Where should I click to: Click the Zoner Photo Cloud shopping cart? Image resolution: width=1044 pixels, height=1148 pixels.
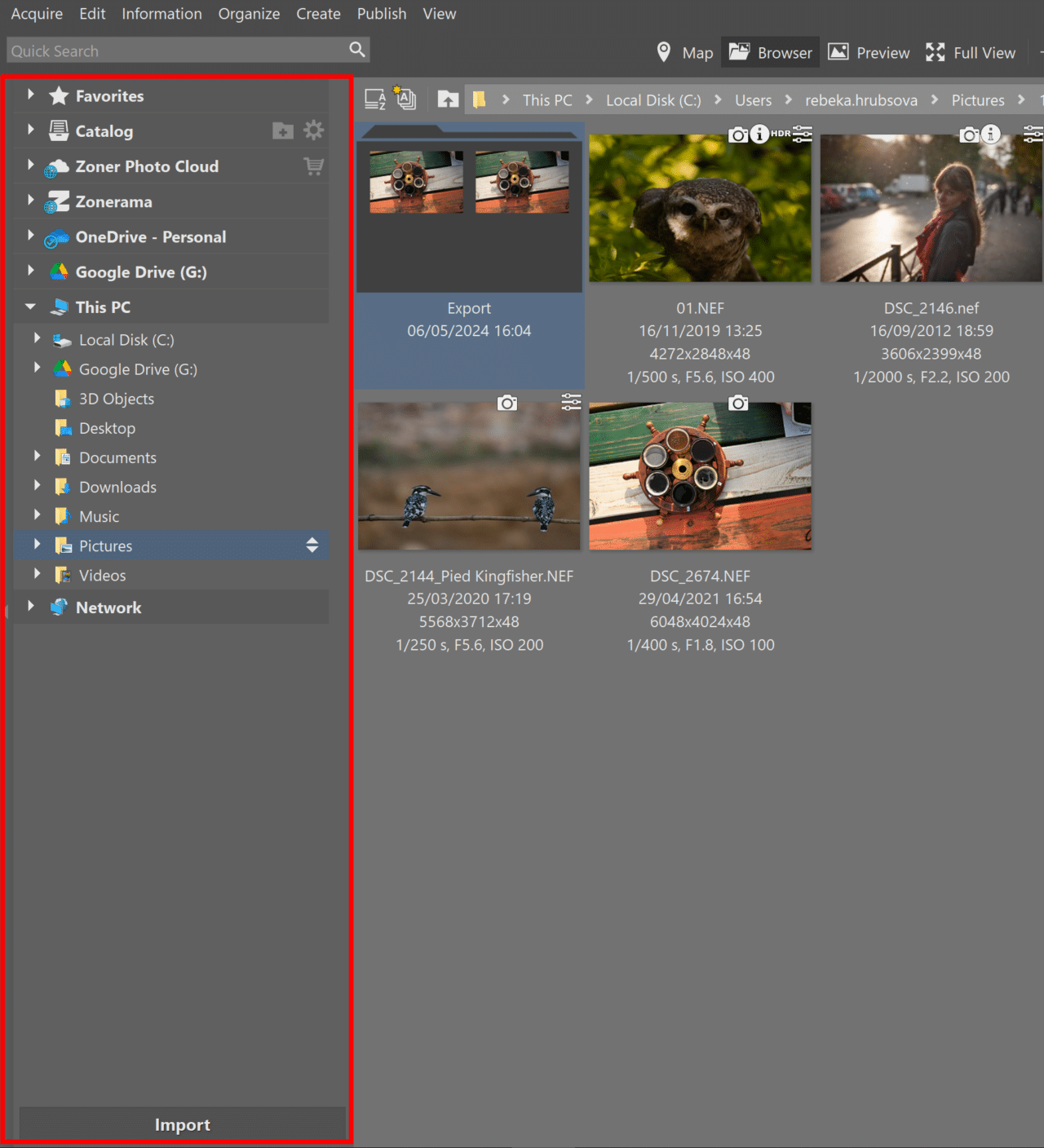pyautogui.click(x=315, y=166)
